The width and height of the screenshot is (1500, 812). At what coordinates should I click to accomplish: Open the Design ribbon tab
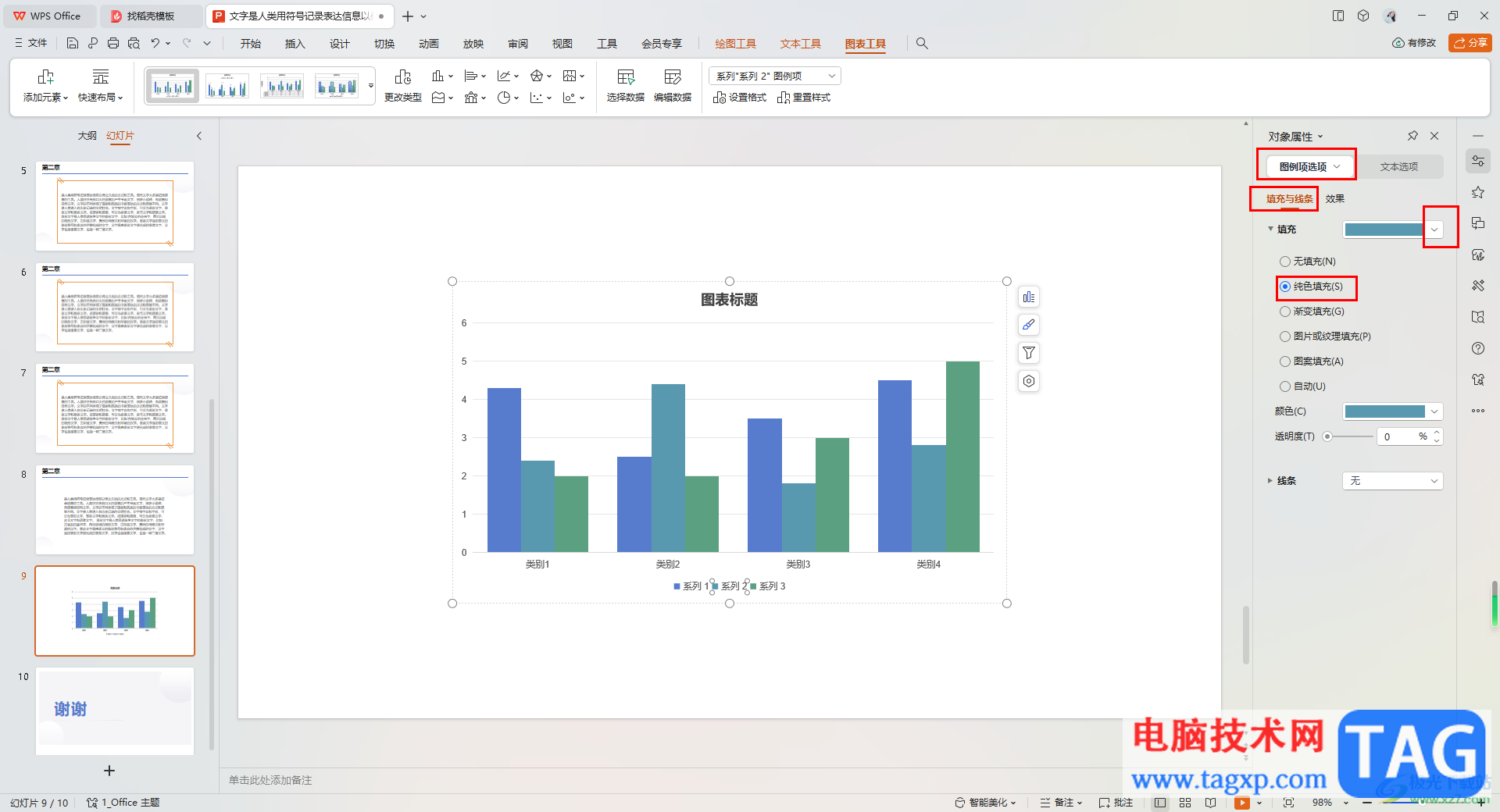(x=339, y=44)
